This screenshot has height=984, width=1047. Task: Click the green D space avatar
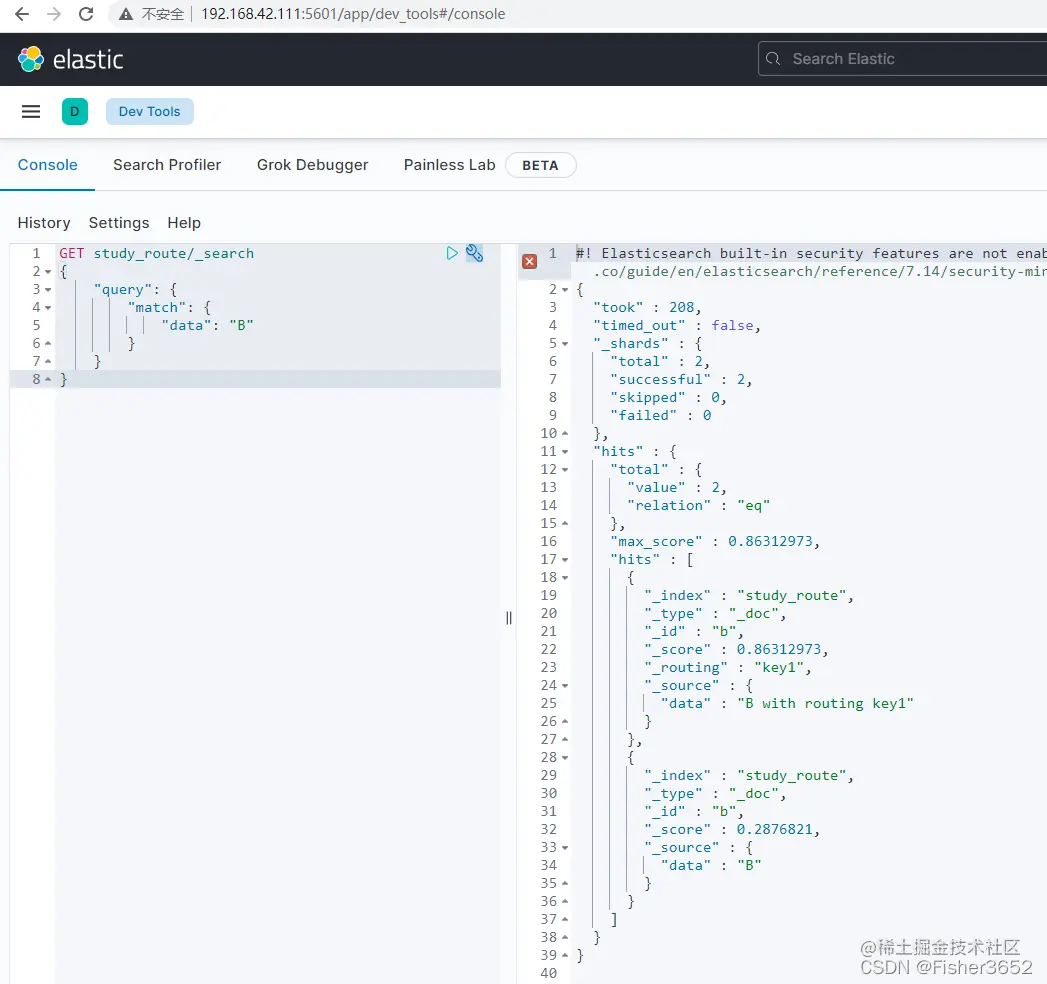(75, 111)
